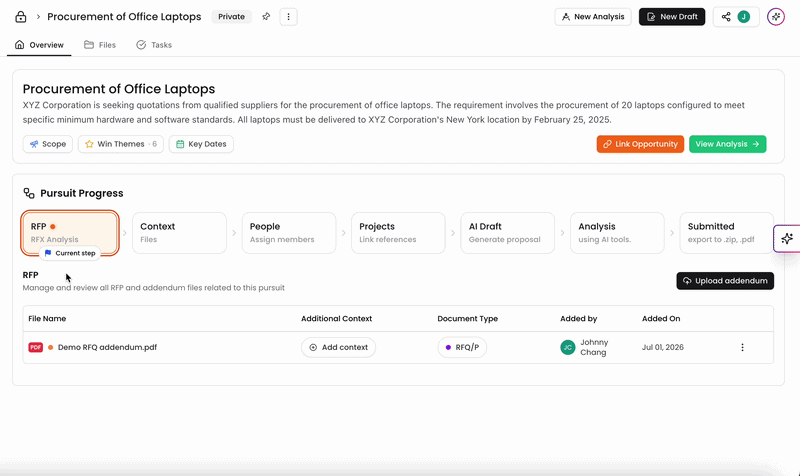Select the RFP step in Pursuit Progress
This screenshot has height=476, width=800.
tap(70, 233)
